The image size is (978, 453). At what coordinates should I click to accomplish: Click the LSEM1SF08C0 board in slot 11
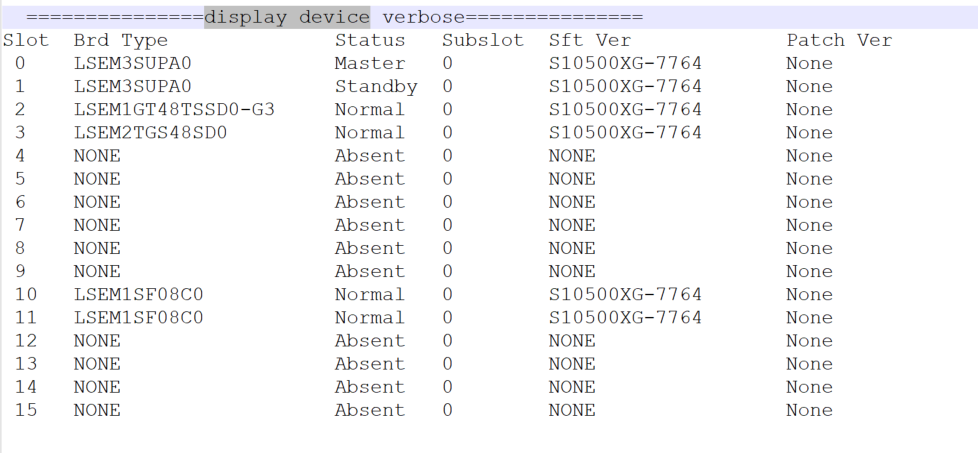click(x=139, y=317)
